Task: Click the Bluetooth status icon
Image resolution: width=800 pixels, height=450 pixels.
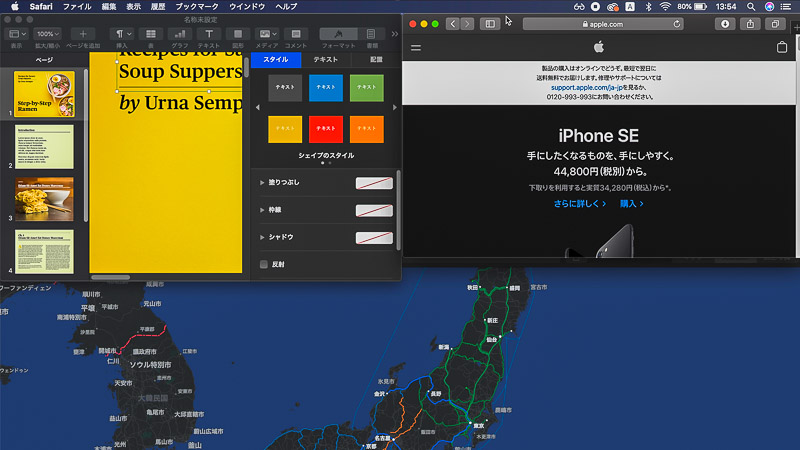Action: [x=648, y=7]
